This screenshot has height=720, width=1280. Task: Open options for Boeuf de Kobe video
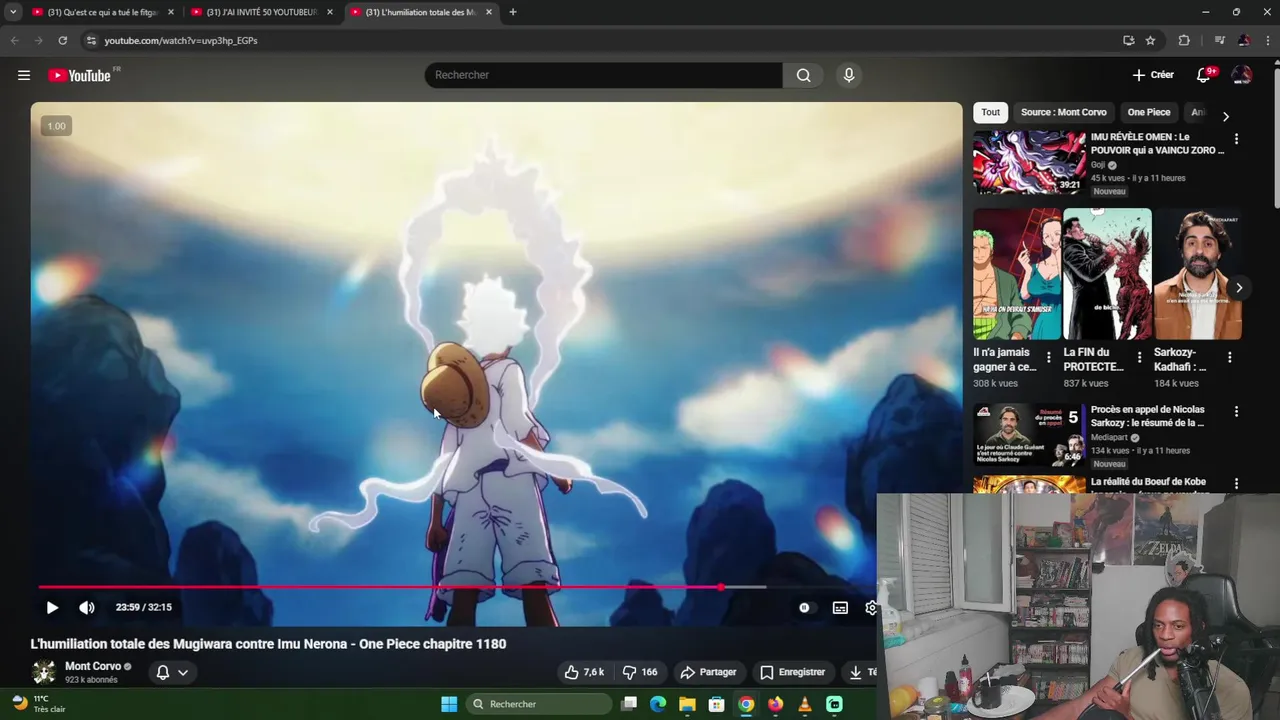pyautogui.click(x=1236, y=483)
